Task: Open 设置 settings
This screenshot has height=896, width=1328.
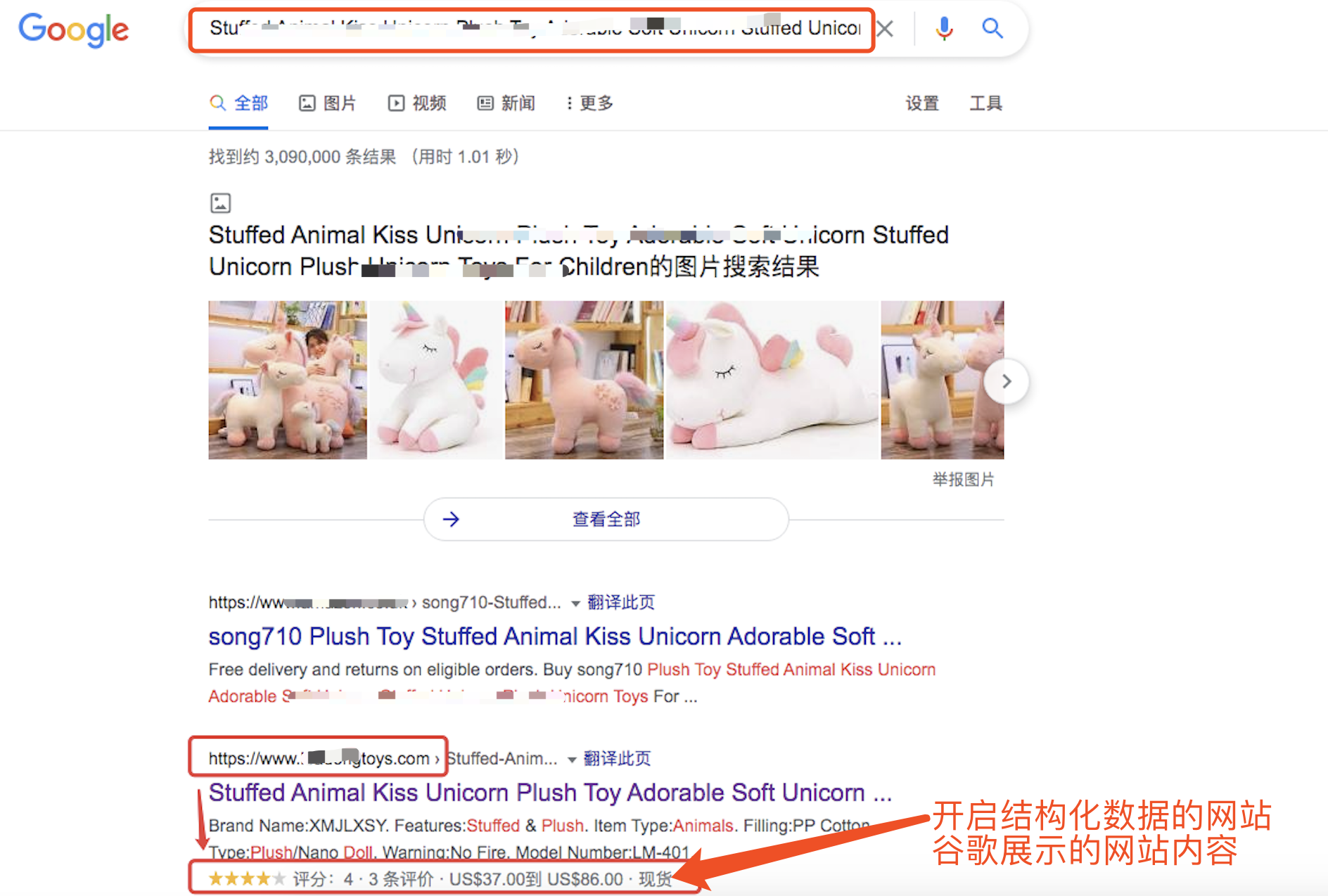Action: [922, 103]
